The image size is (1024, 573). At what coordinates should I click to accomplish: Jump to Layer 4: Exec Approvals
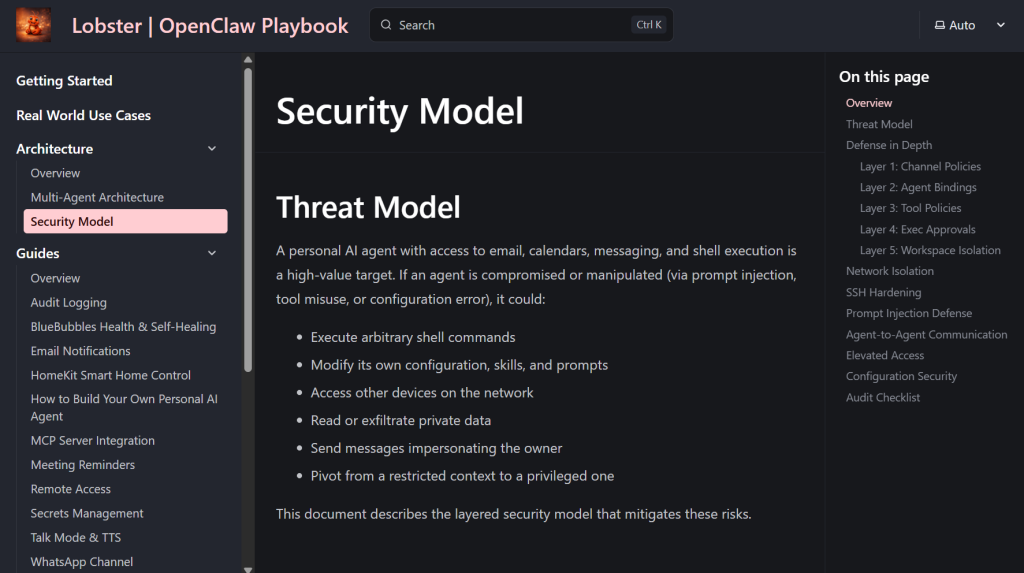(918, 229)
